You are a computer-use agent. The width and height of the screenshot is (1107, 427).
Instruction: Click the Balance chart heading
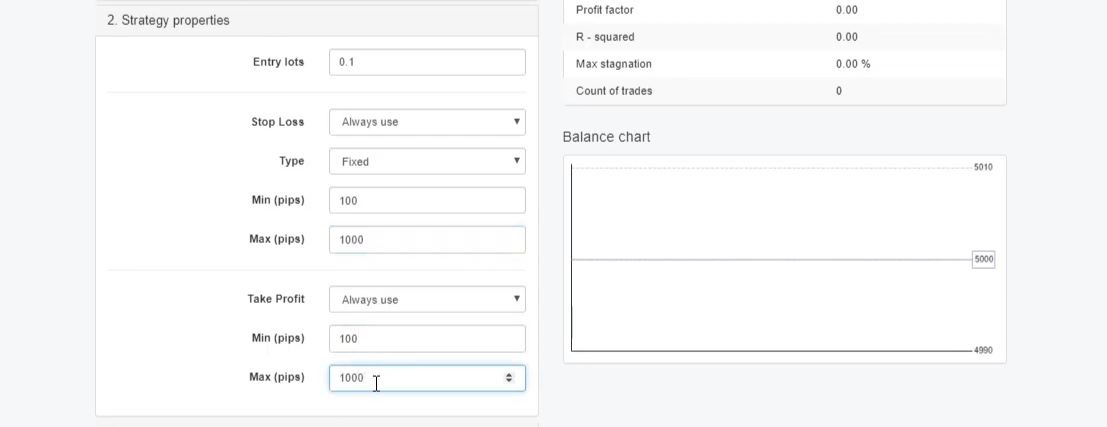pos(606,137)
